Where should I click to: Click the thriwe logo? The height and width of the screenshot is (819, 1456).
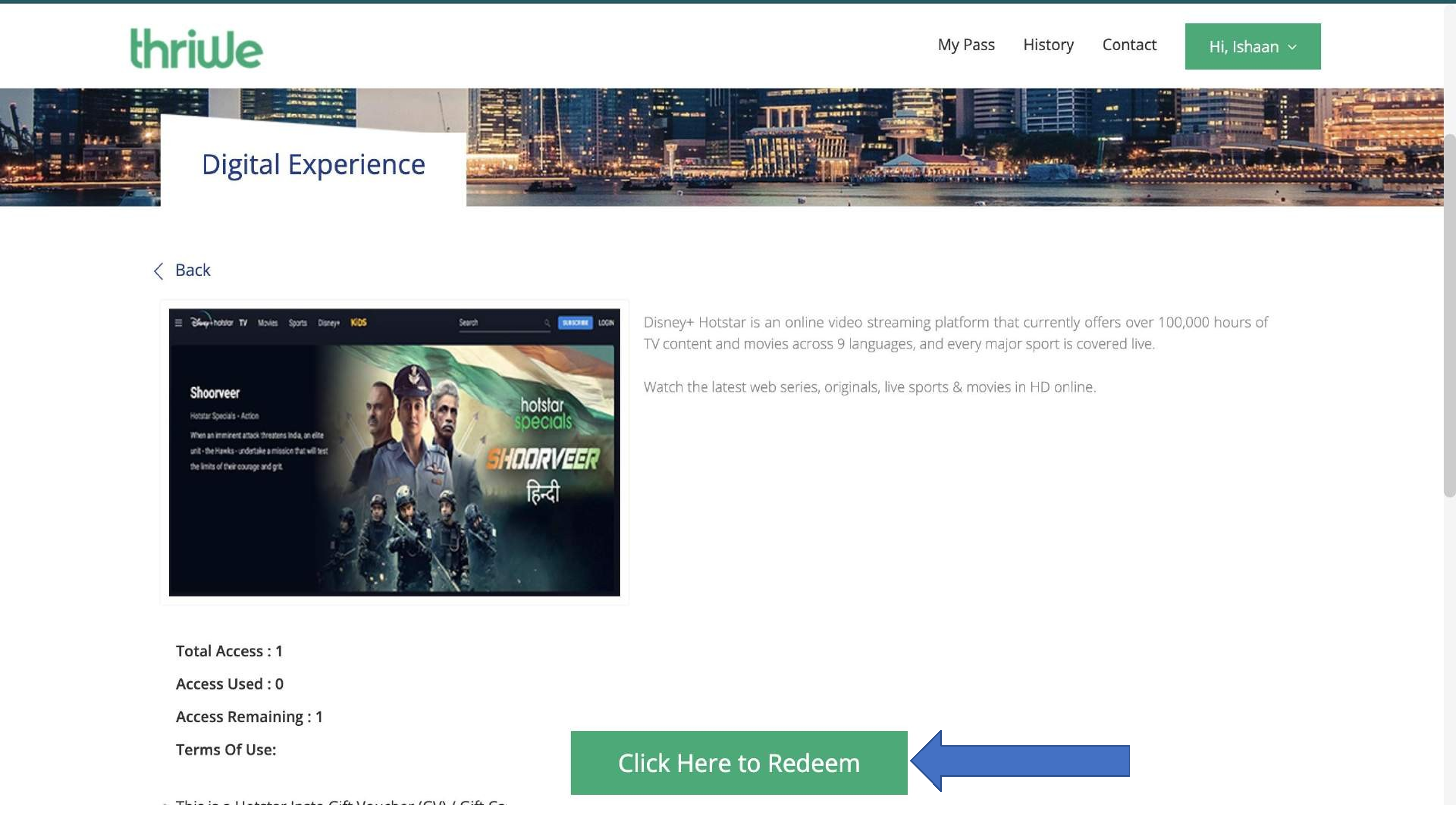(196, 49)
